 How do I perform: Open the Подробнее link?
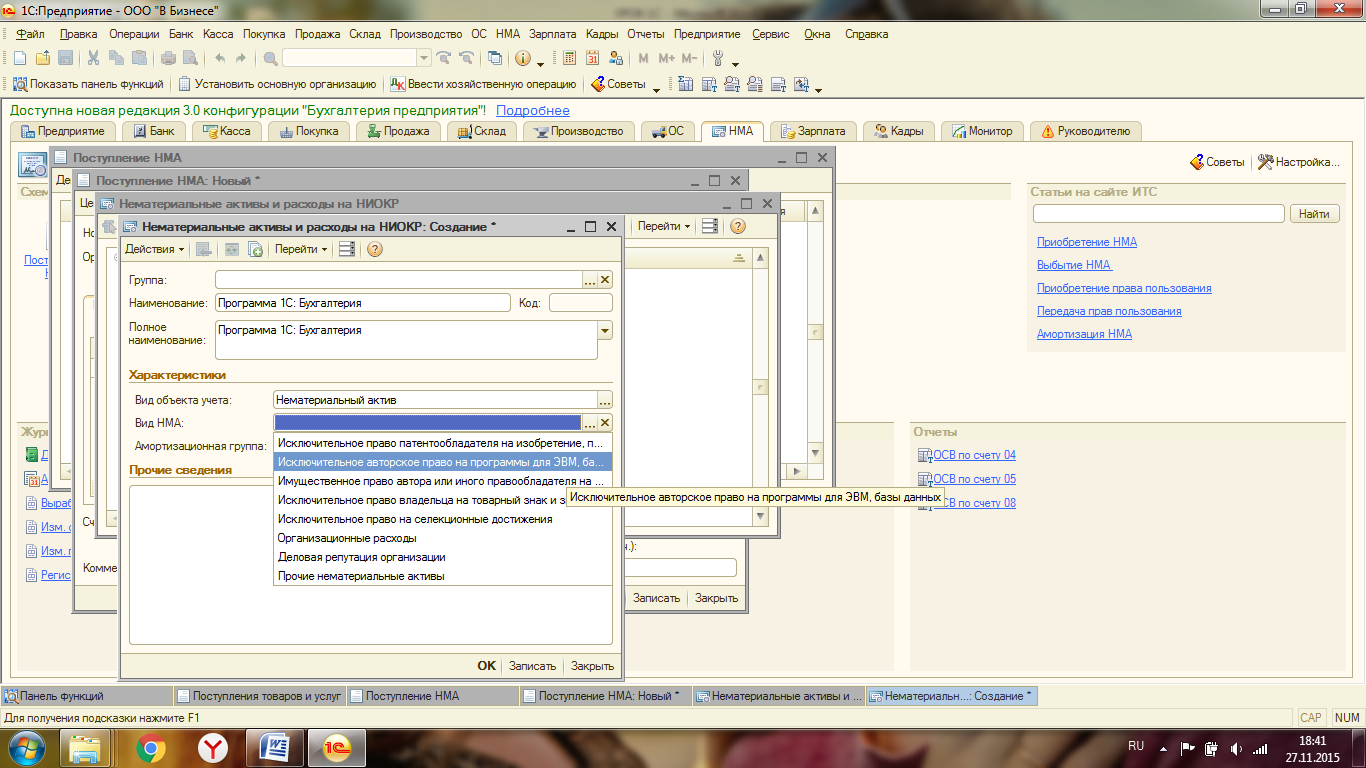pyautogui.click(x=533, y=110)
